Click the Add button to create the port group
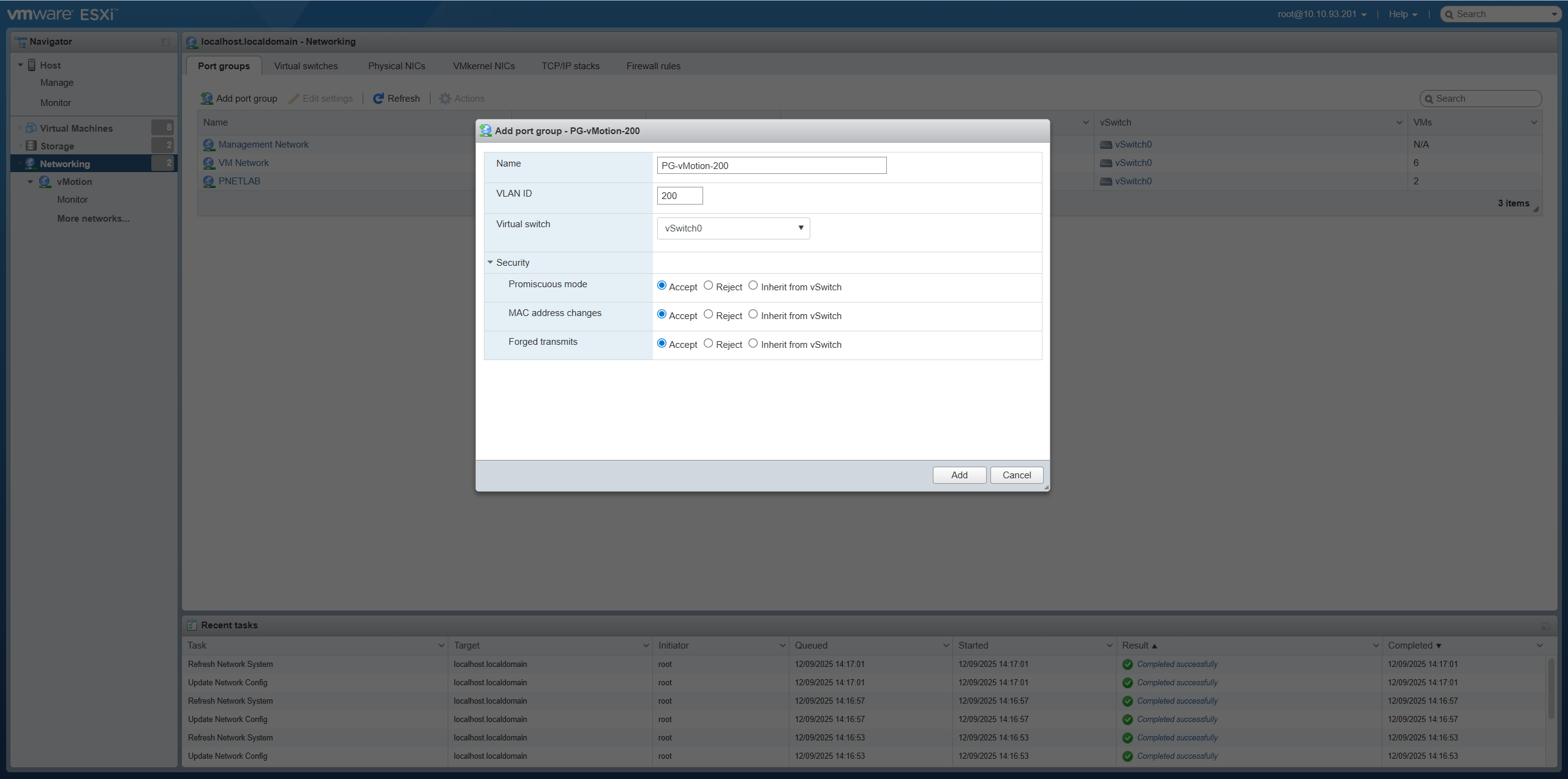 (x=959, y=475)
